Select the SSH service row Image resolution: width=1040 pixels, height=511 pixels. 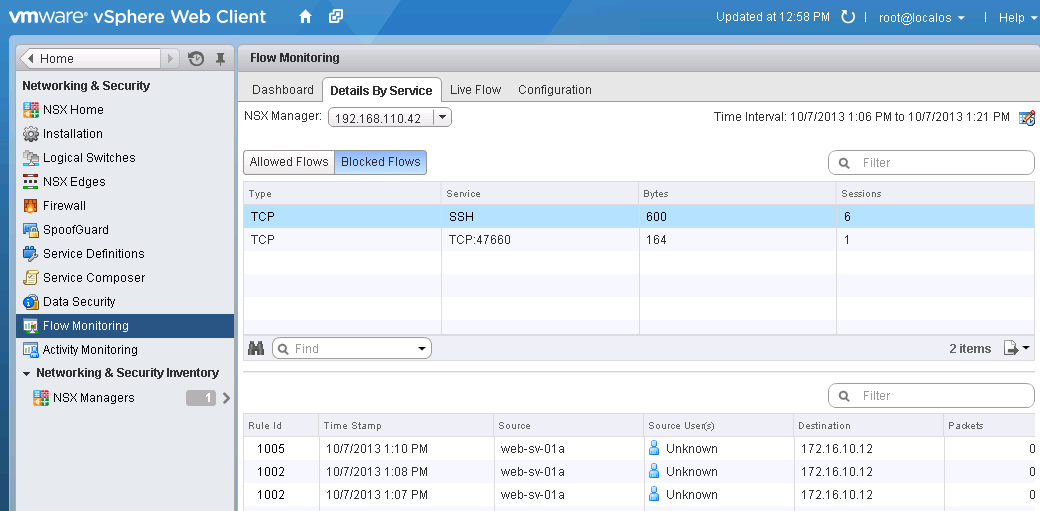[x=639, y=216]
